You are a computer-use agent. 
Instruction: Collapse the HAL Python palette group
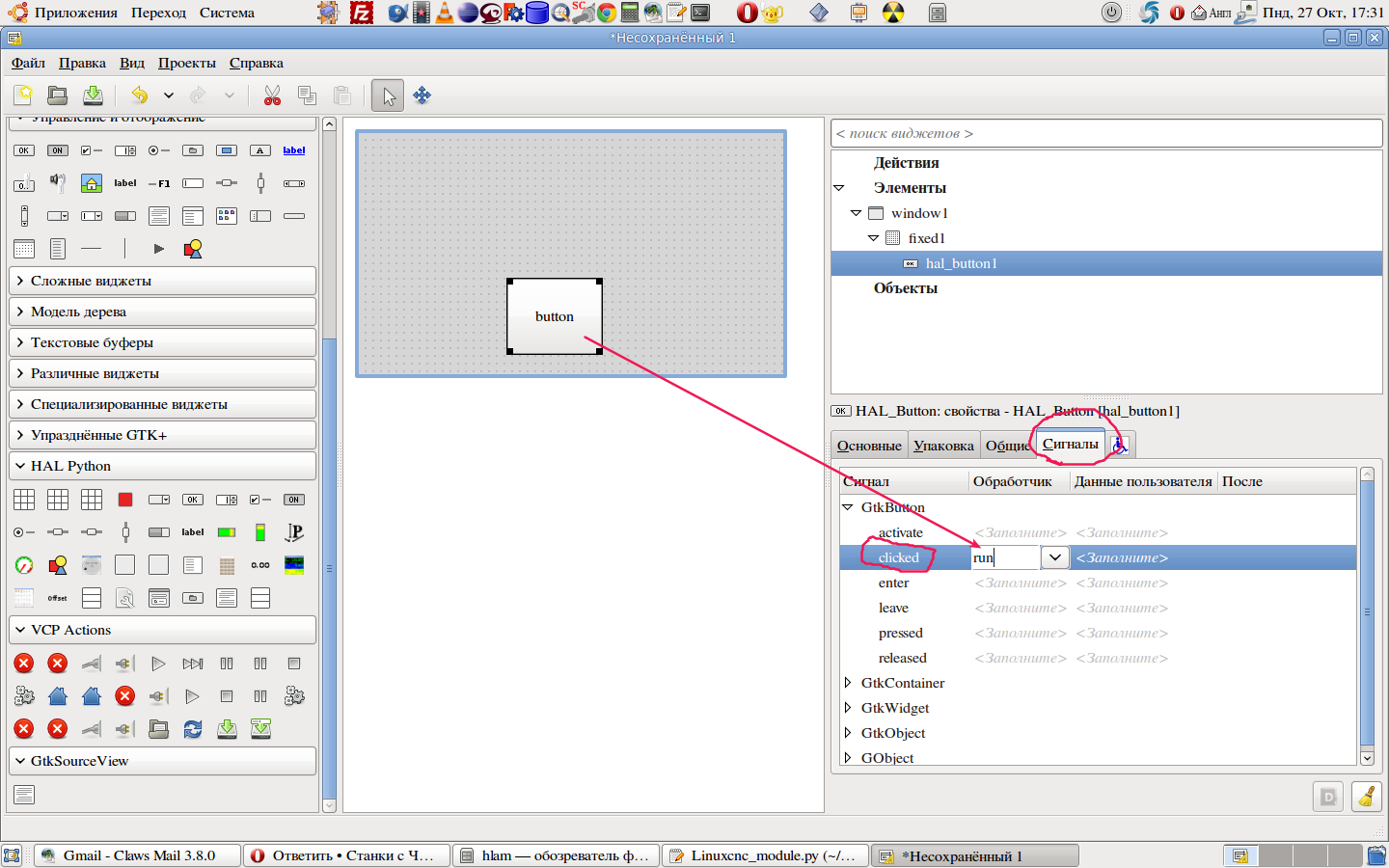coord(162,466)
